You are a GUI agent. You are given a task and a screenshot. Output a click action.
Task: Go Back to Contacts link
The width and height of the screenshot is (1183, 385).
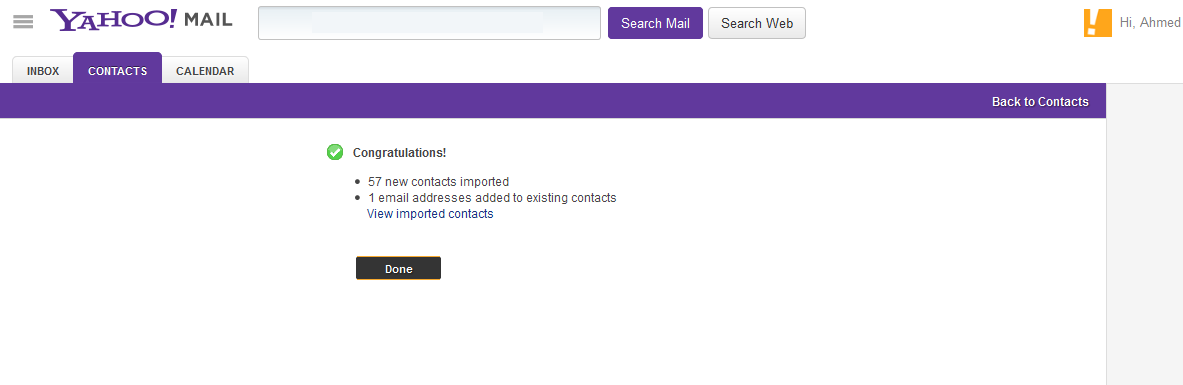[1040, 102]
